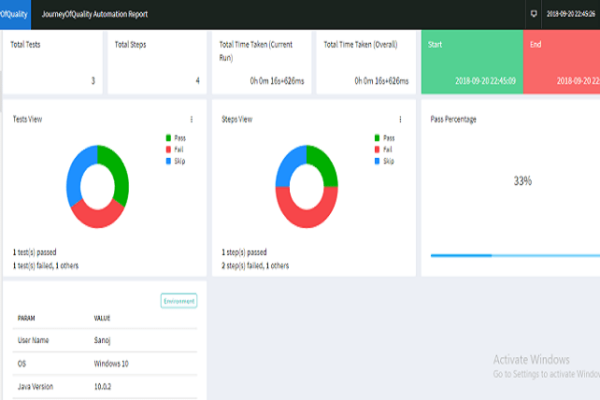The width and height of the screenshot is (600, 400).
Task: Click the End time red card
Action: pyautogui.click(x=561, y=62)
